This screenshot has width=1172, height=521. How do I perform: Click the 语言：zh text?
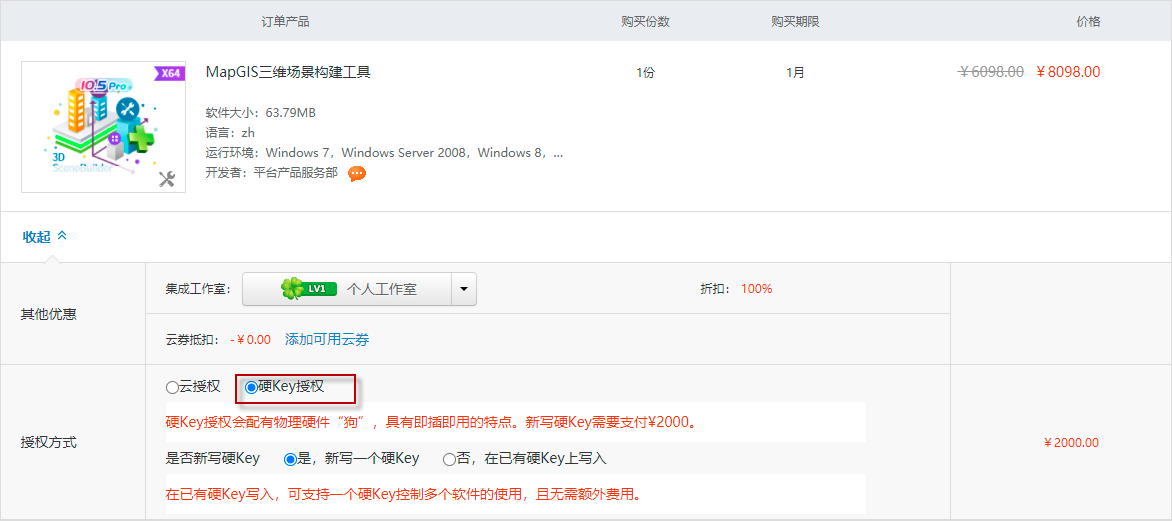click(230, 133)
